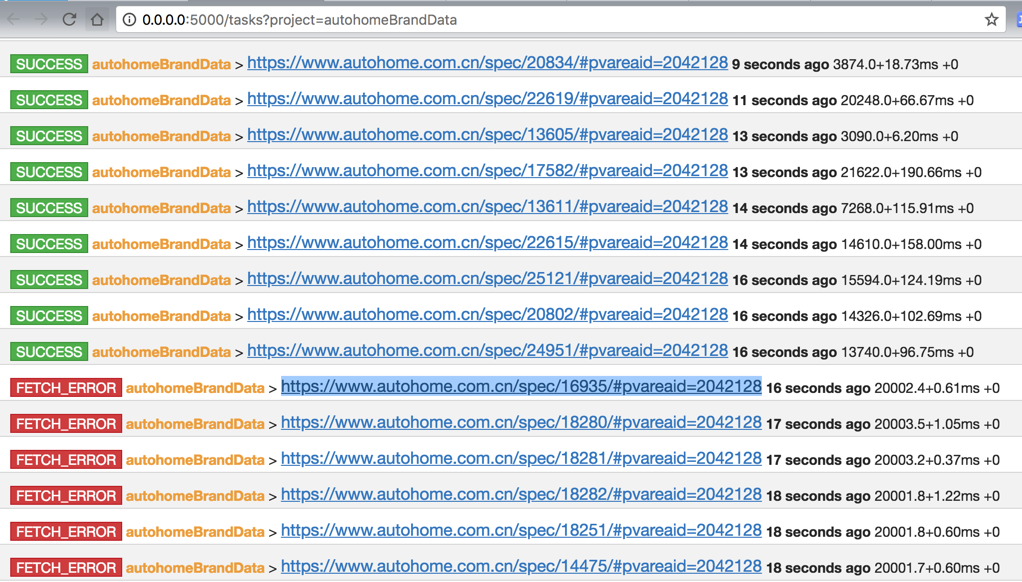1022x582 pixels.
Task: Bookmark this page with the star icon
Action: (991, 20)
